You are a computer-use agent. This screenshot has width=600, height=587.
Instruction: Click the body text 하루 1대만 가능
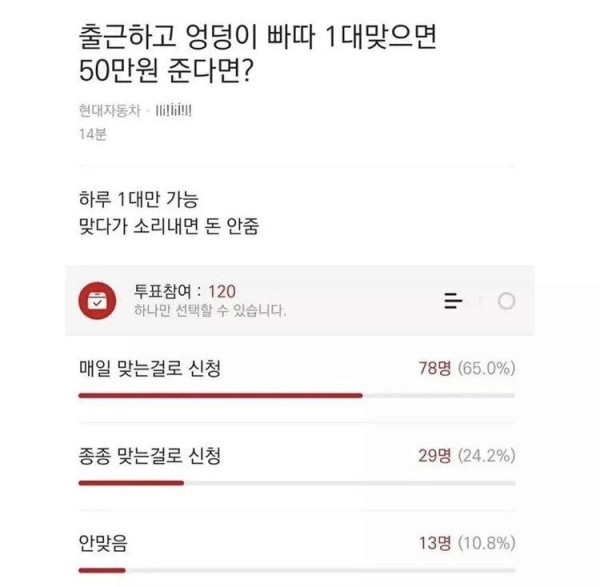(139, 199)
